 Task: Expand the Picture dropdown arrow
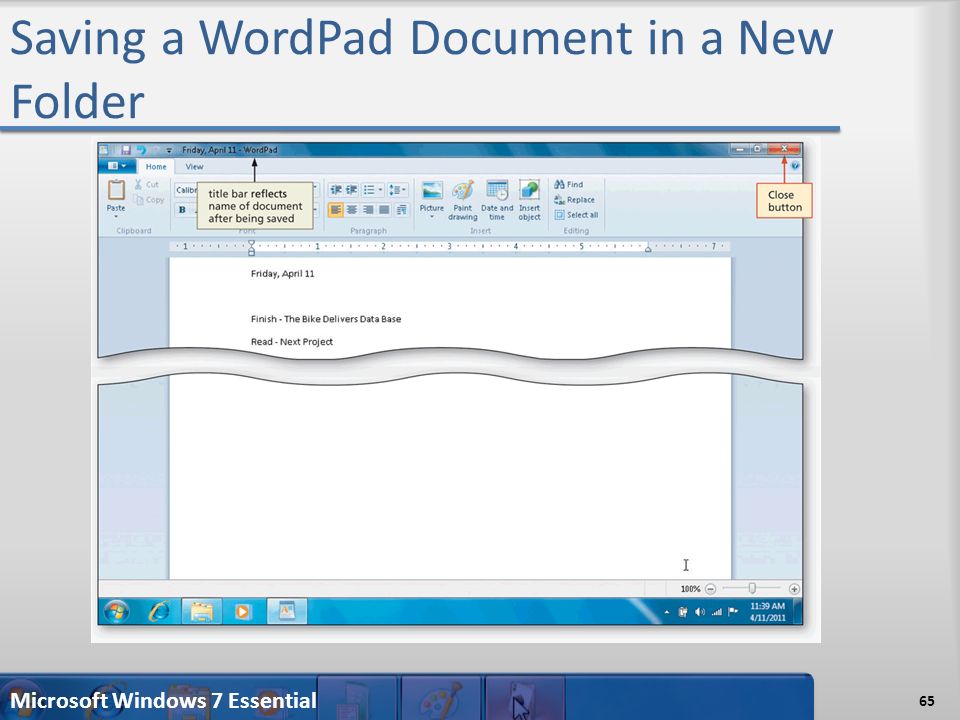coord(432,217)
